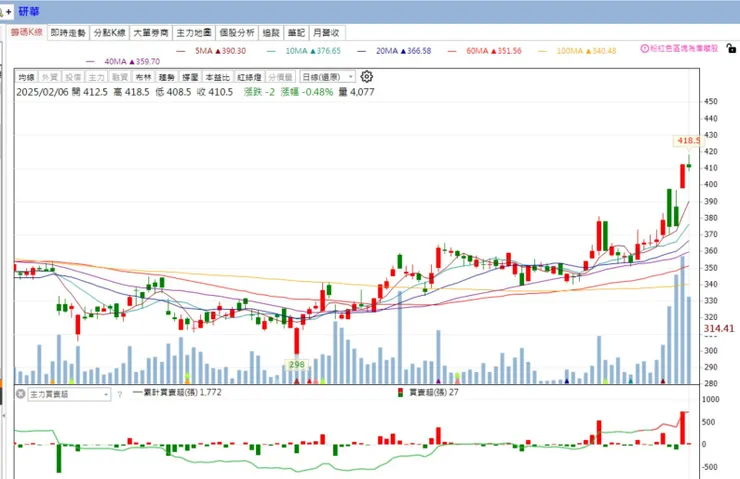Switch to the 主力地圖 tab
This screenshot has width=740, height=479.
pyautogui.click(x=194, y=33)
